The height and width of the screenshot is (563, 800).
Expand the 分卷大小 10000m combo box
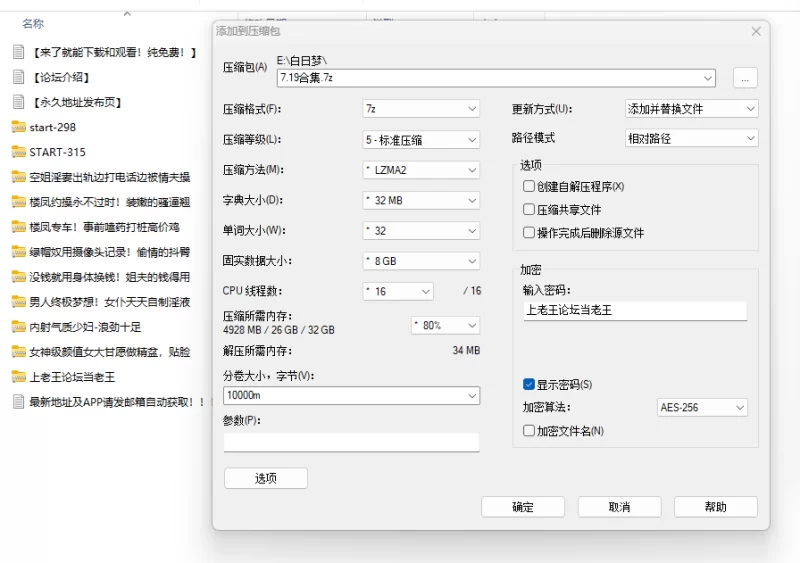[352, 395]
